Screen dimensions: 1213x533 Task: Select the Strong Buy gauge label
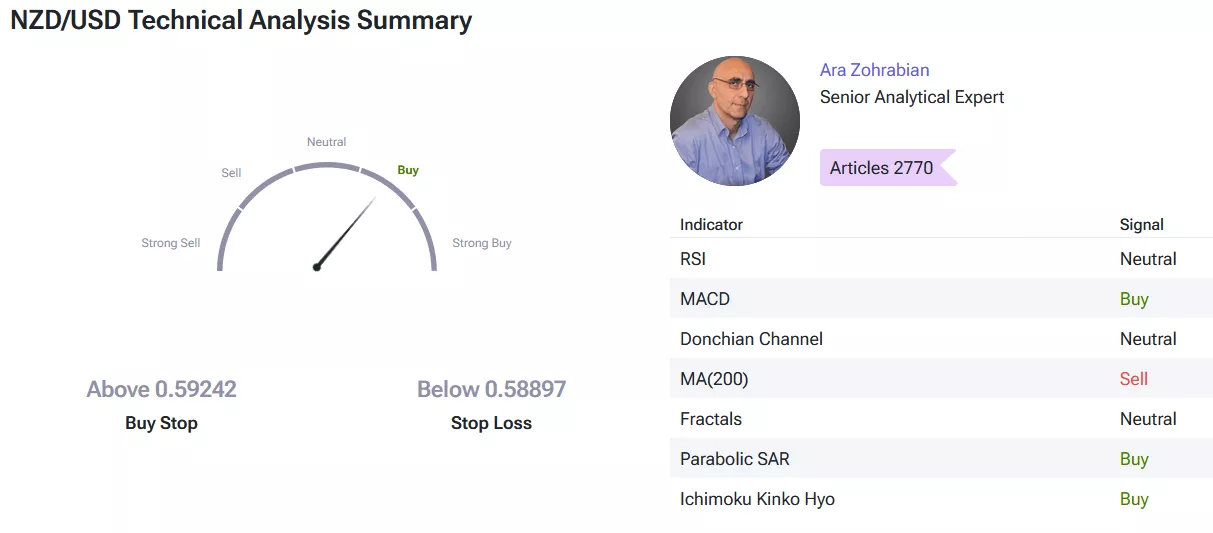coord(482,243)
